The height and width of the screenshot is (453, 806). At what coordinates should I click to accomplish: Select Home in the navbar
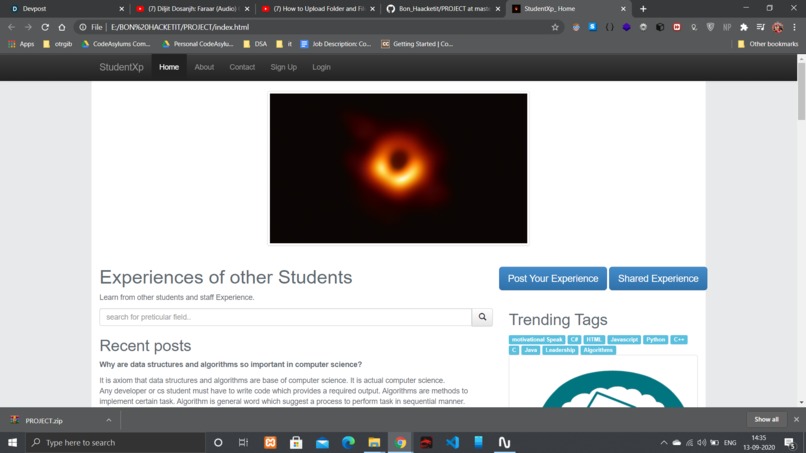point(169,67)
